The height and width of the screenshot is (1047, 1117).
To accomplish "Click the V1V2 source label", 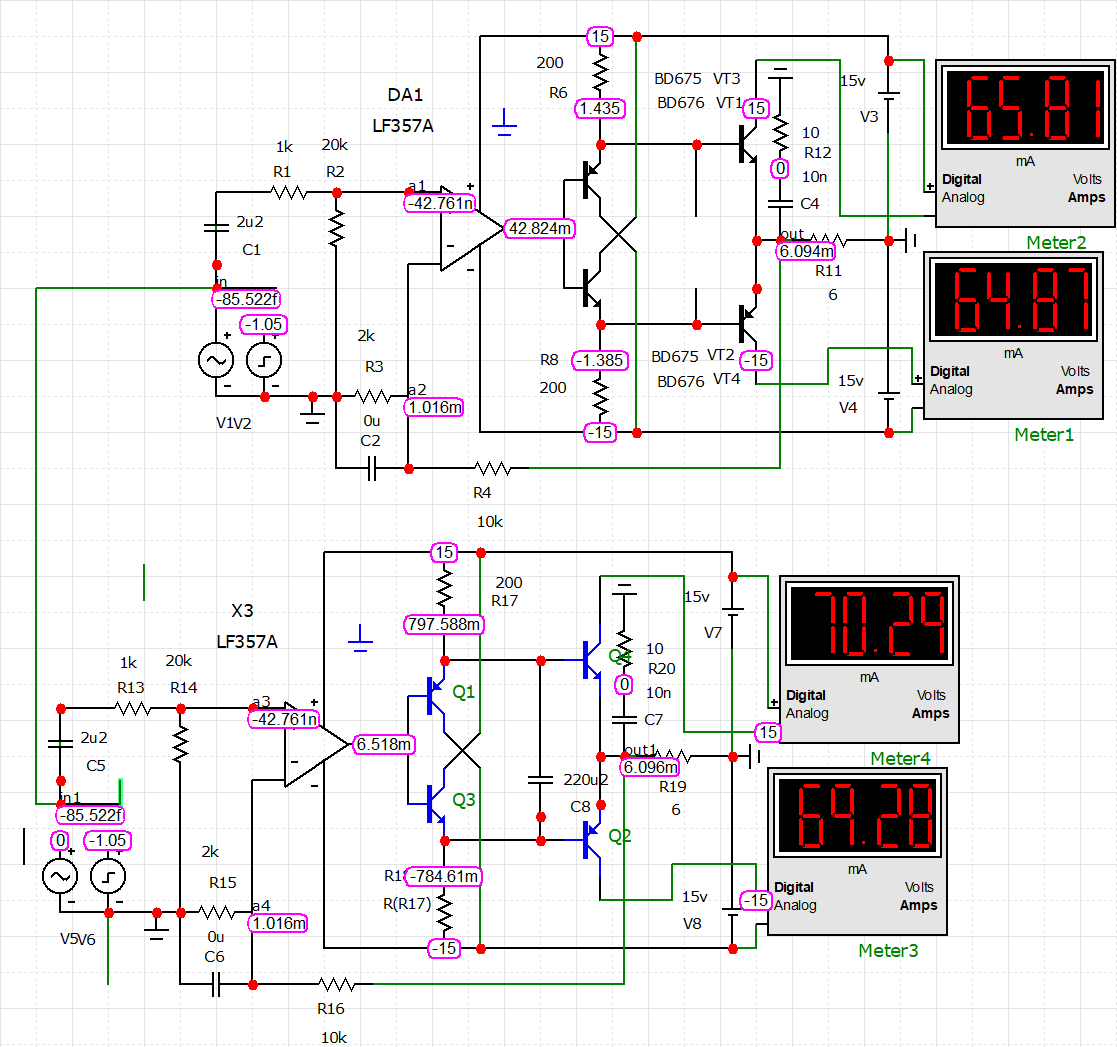I will tap(234, 423).
